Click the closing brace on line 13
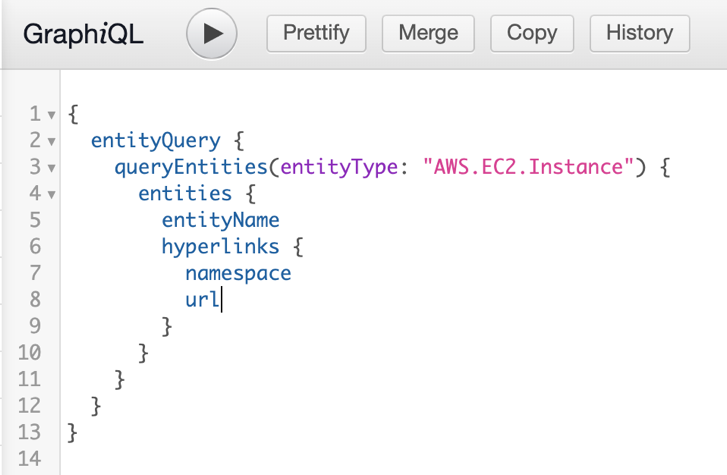Screen dimensions: 727x475 tap(72, 432)
